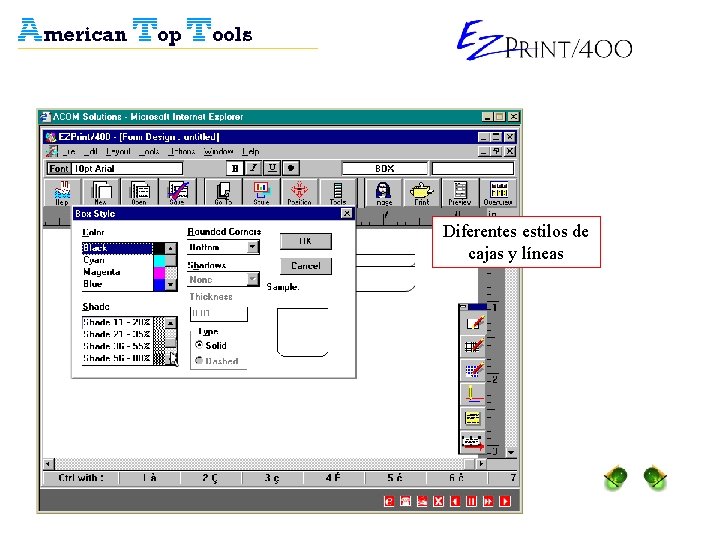Open the Layout menu

[x=118, y=151]
